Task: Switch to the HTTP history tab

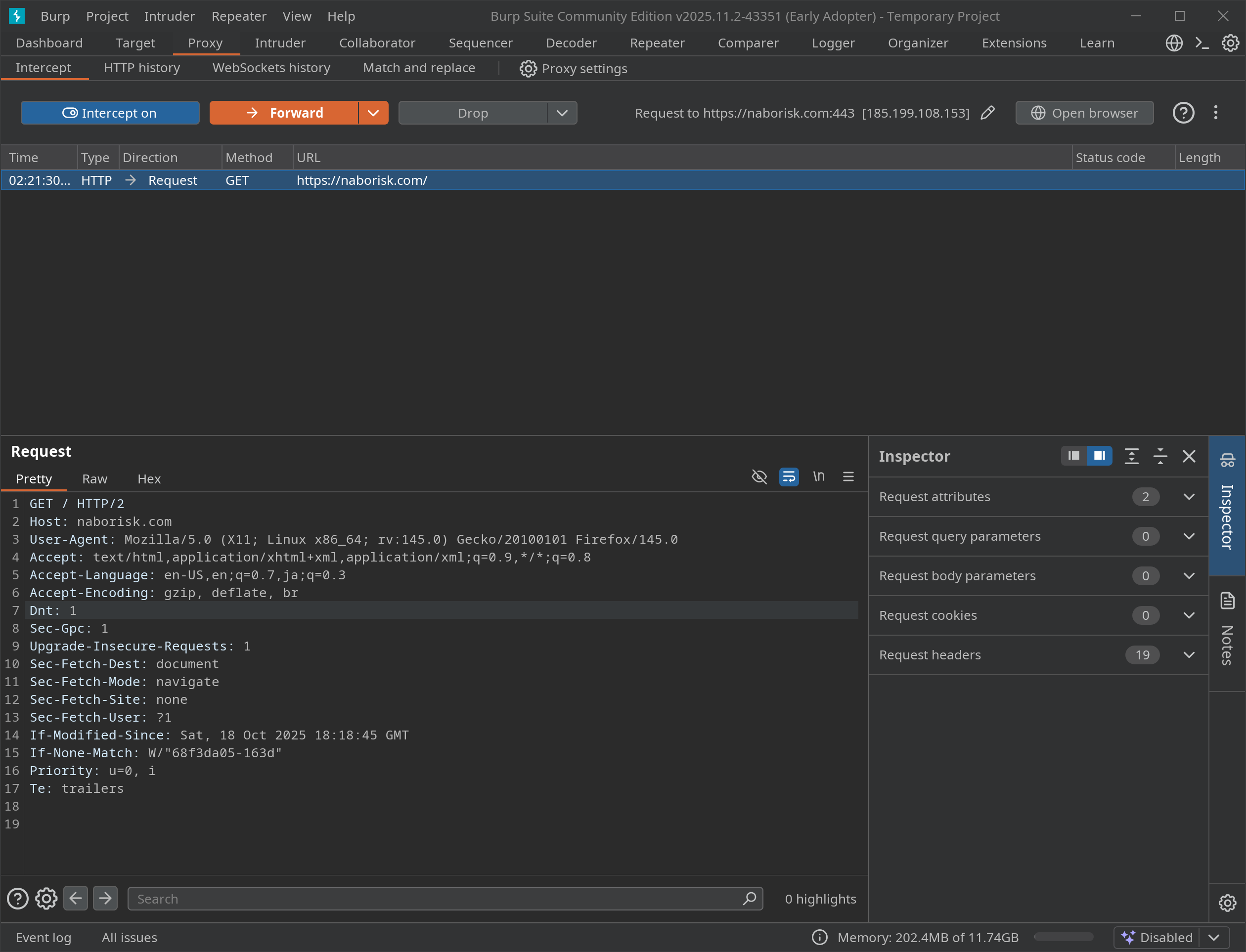Action: point(142,68)
